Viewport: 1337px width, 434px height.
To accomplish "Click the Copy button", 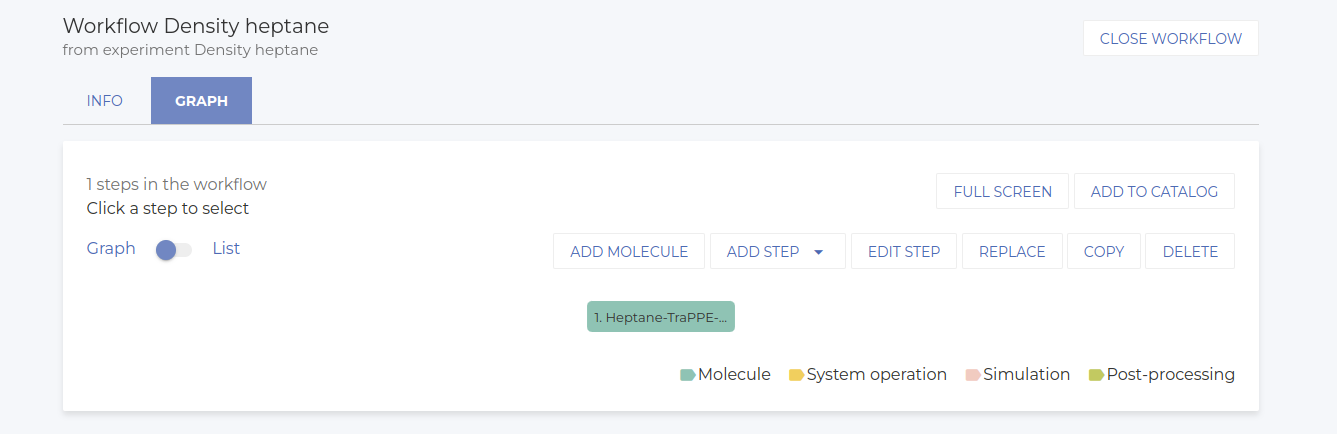I will pos(1104,252).
